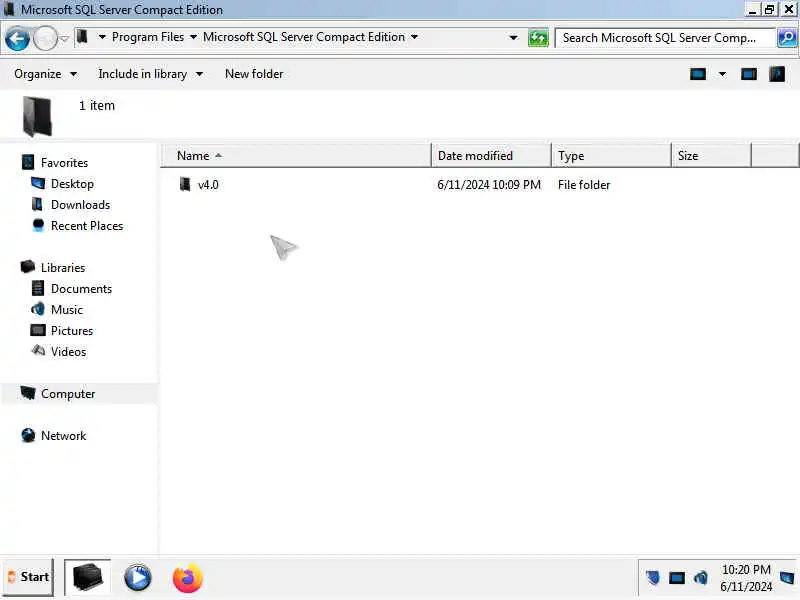Open Desktop under Favorites

click(x=72, y=184)
